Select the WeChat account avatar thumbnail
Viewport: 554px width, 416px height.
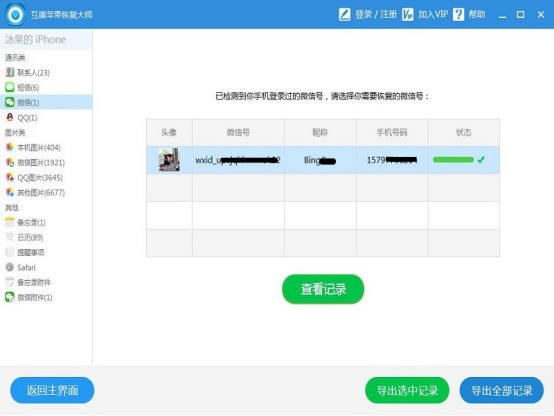[x=169, y=160]
